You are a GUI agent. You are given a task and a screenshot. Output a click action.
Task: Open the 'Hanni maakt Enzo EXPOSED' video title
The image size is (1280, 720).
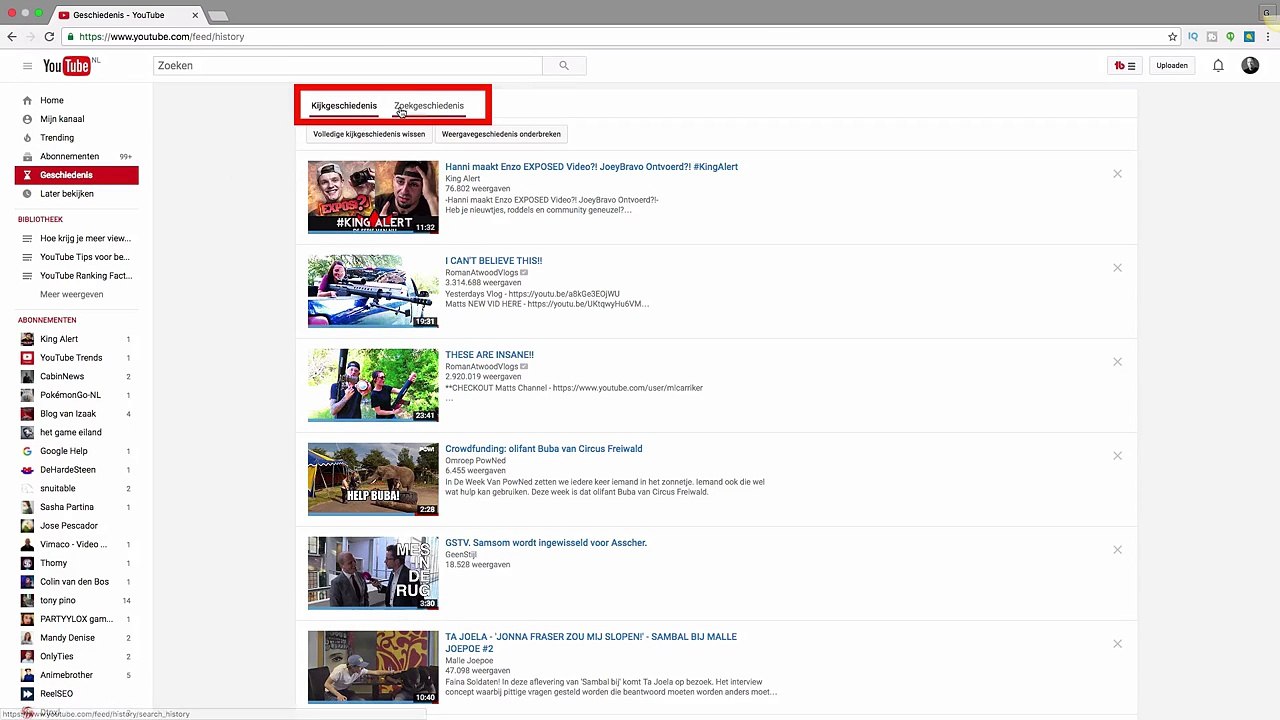coord(591,167)
